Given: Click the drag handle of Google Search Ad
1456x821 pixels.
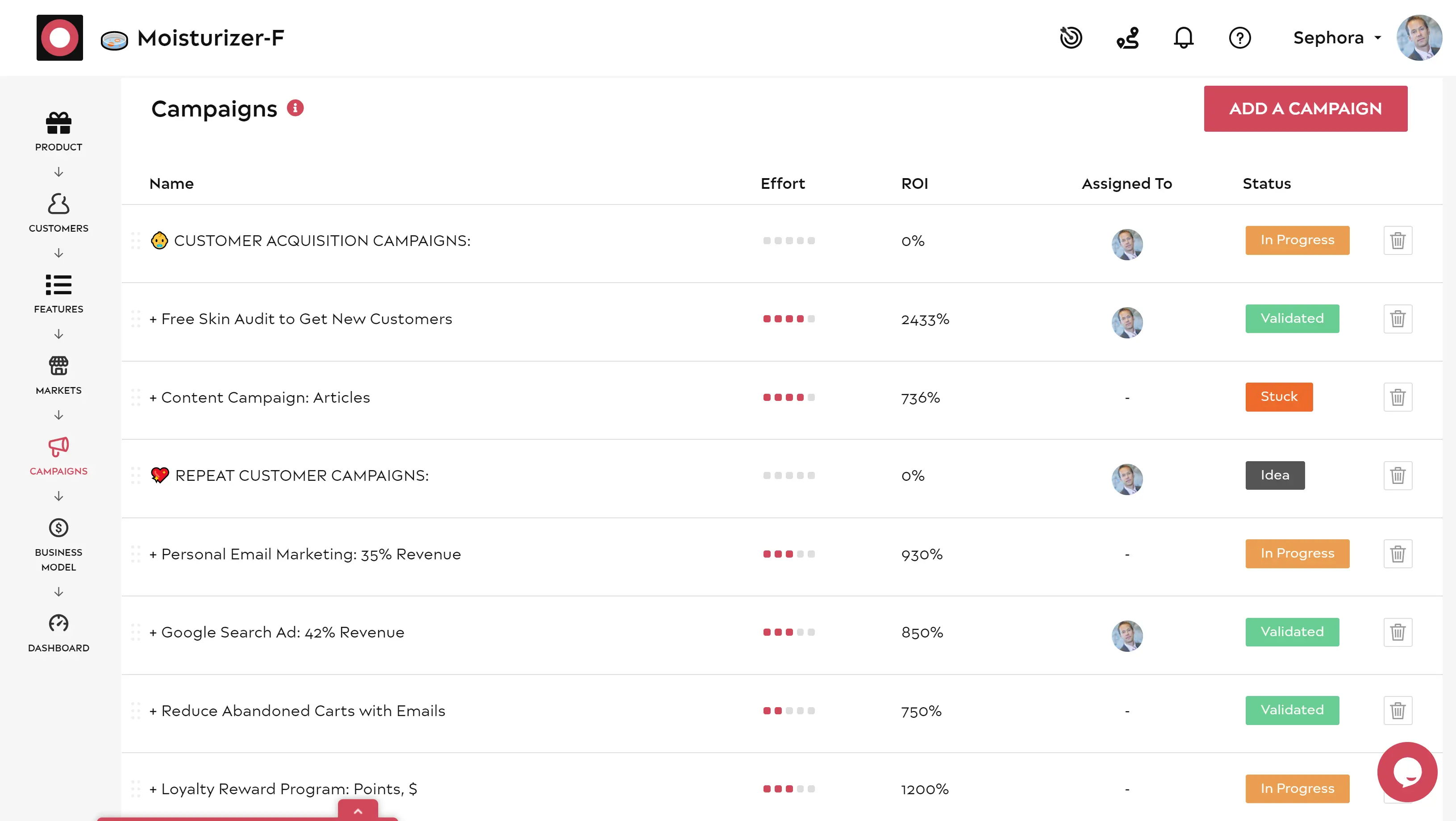Looking at the screenshot, I should pos(136,632).
